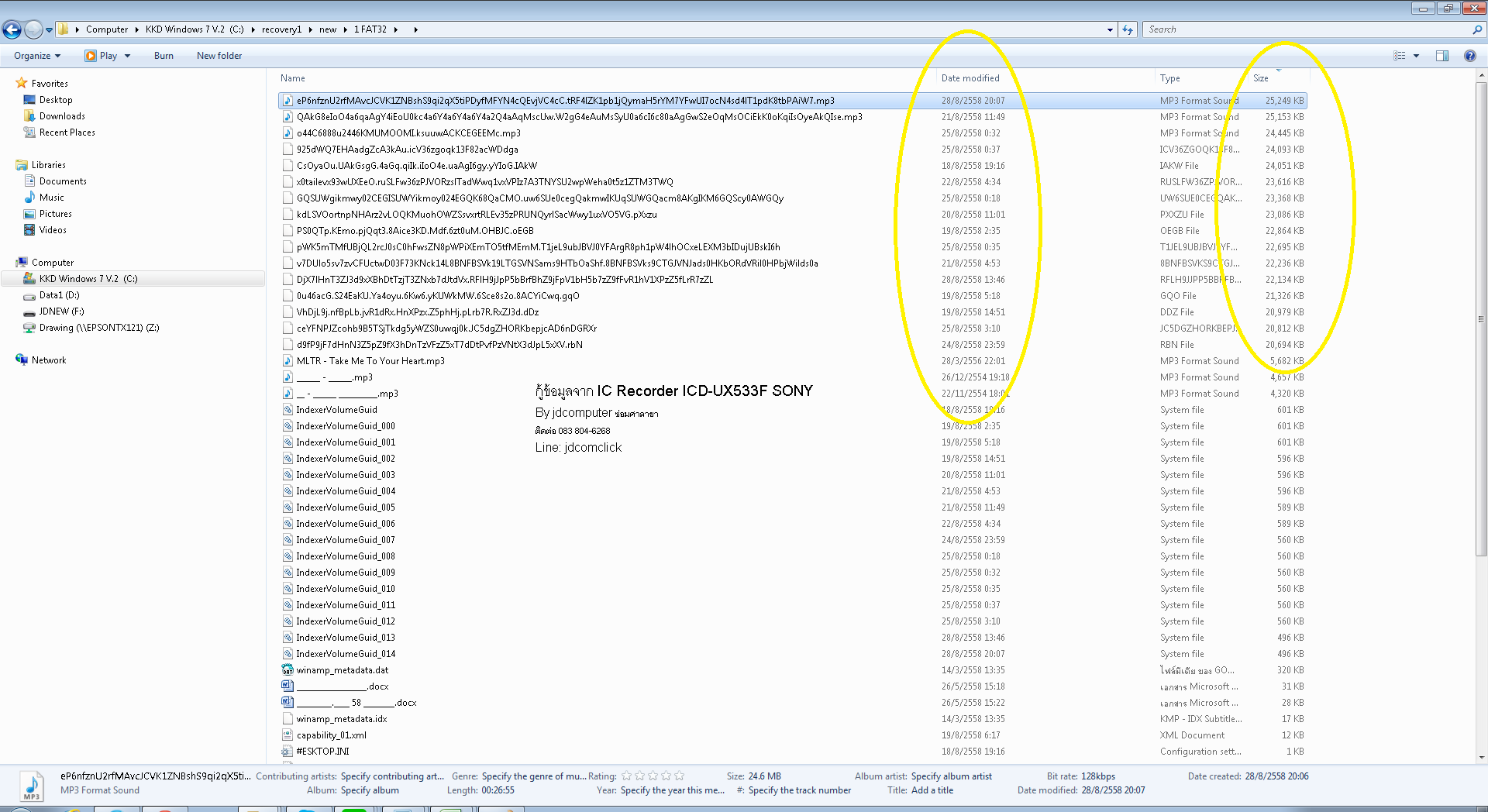The image size is (1488, 812).
Task: Select the QAkG8eIoO4a6qaAgY...mp3 file
Action: [x=579, y=117]
